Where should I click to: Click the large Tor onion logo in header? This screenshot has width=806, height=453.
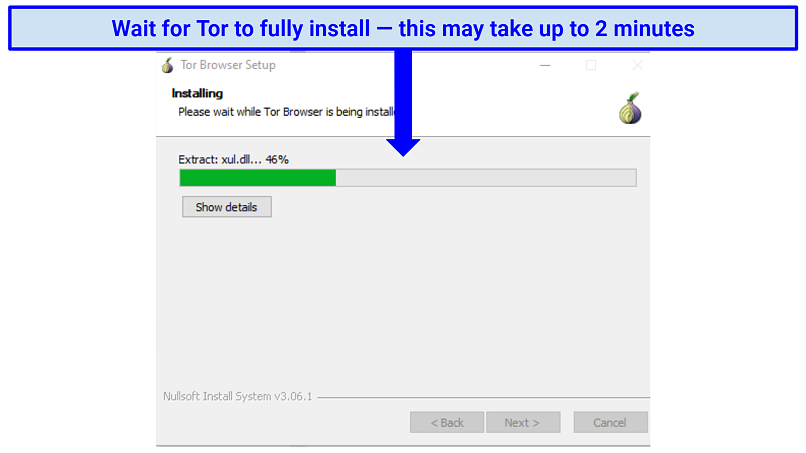tap(630, 108)
